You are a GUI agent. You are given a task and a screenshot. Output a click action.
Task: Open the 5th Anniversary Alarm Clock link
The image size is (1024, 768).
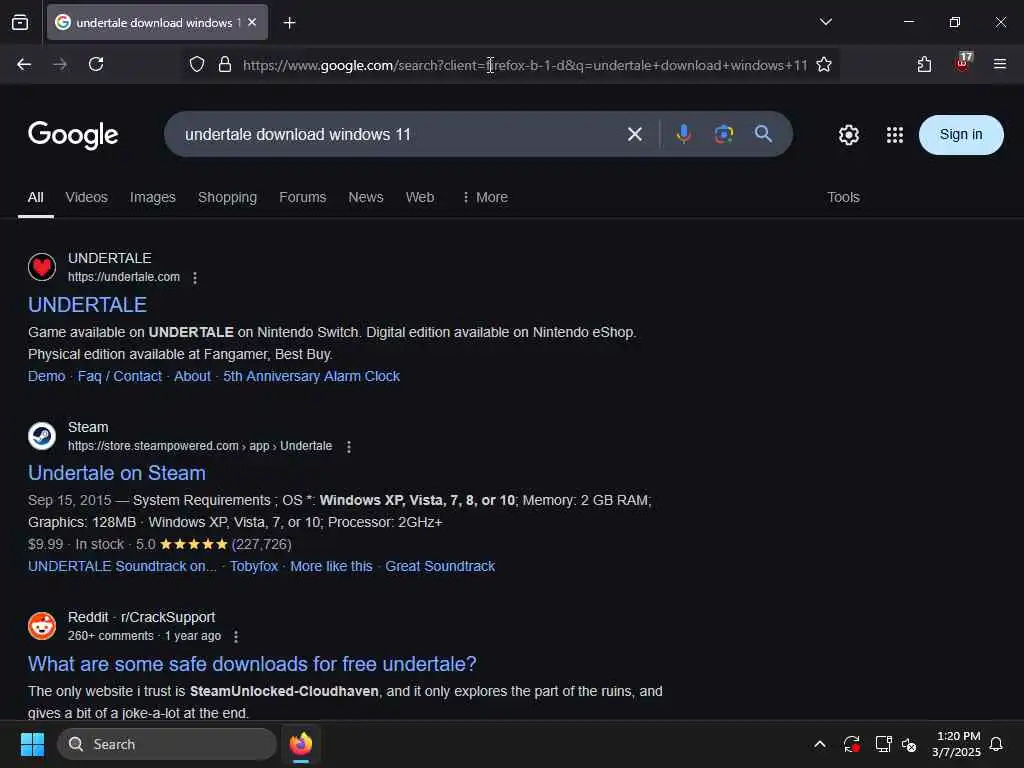(x=312, y=376)
